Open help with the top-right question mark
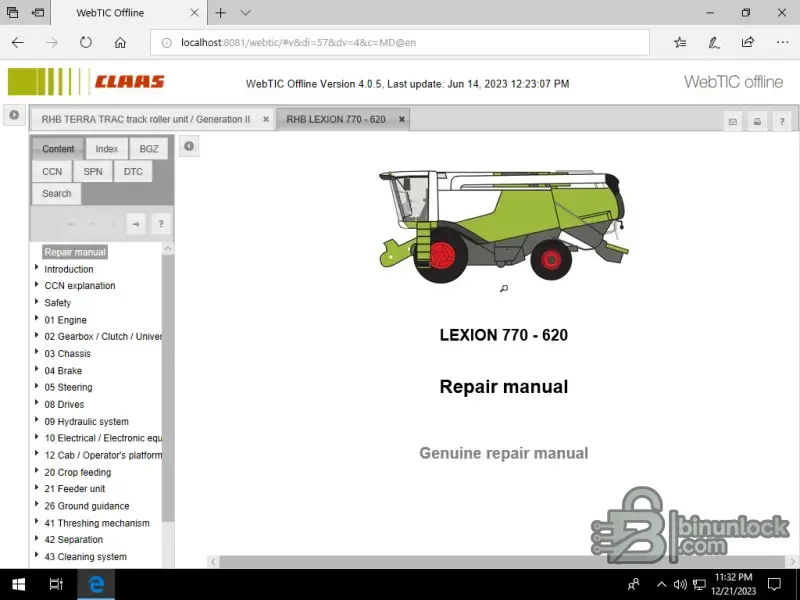 pos(781,122)
